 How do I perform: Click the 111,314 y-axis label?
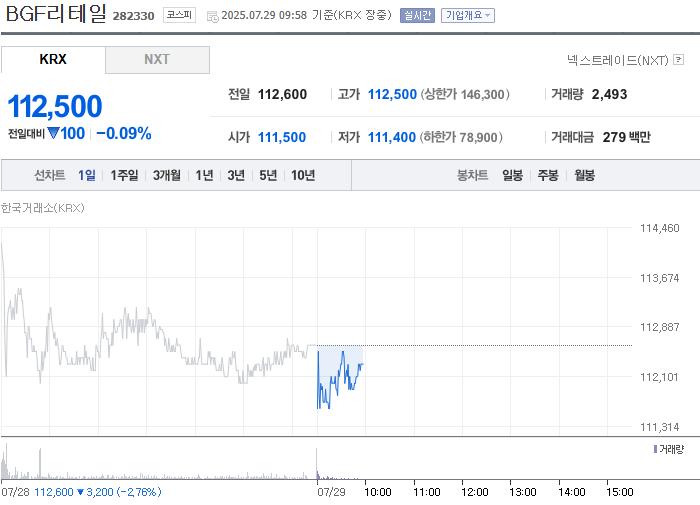click(659, 427)
